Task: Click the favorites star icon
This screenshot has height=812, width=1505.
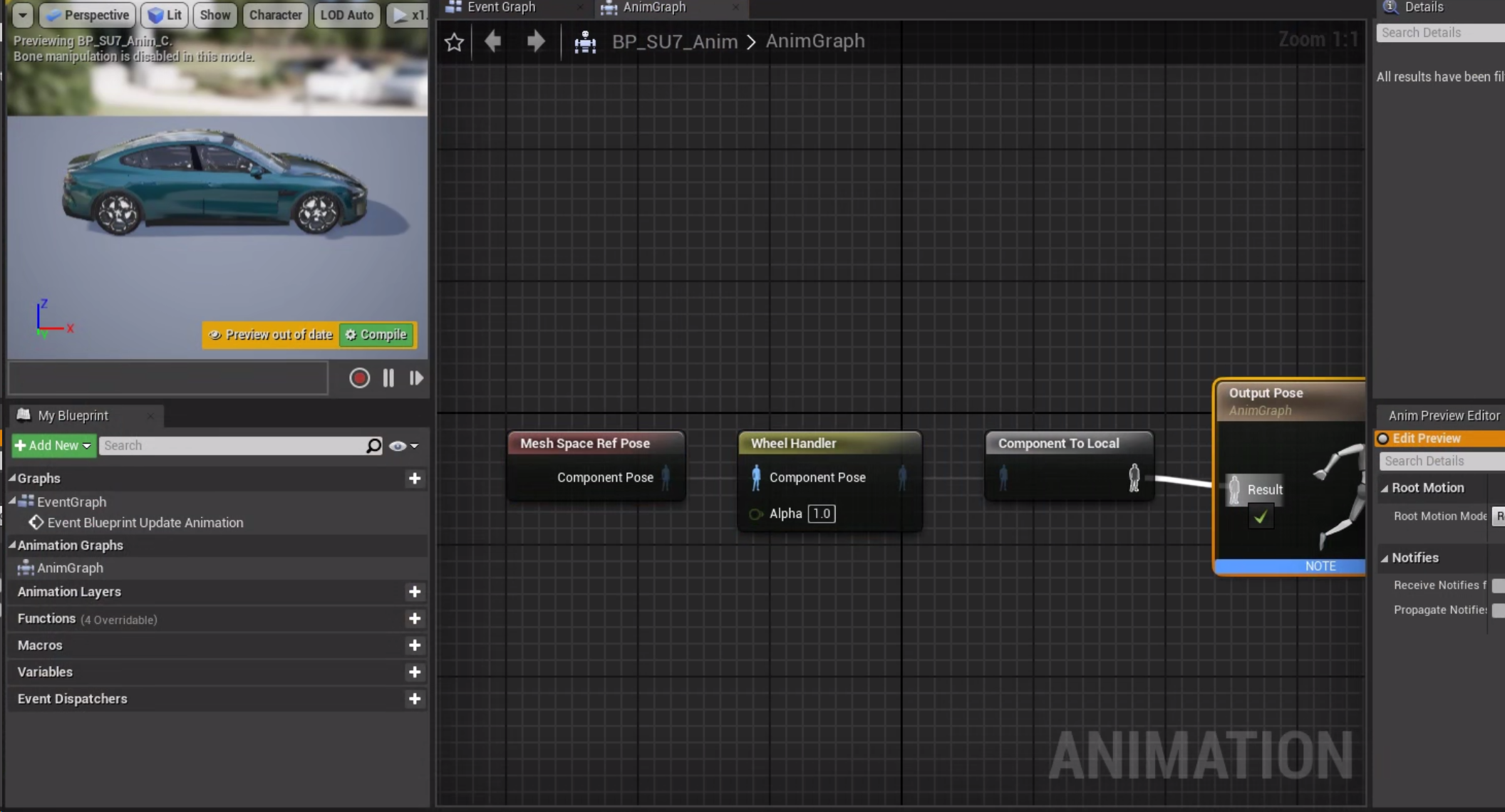Action: 454,42
